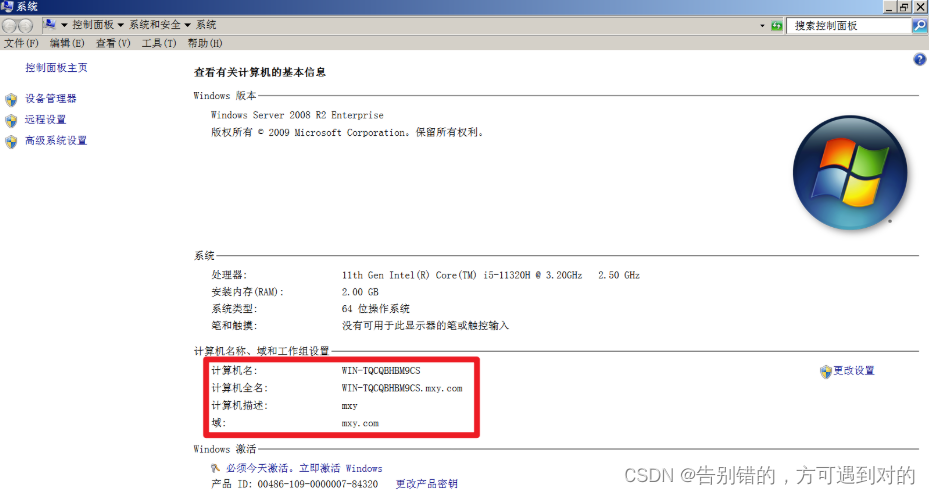The height and width of the screenshot is (494, 930).
Task: Click the copyright 2009 Microsoft Corporation line
Action: tap(347, 132)
